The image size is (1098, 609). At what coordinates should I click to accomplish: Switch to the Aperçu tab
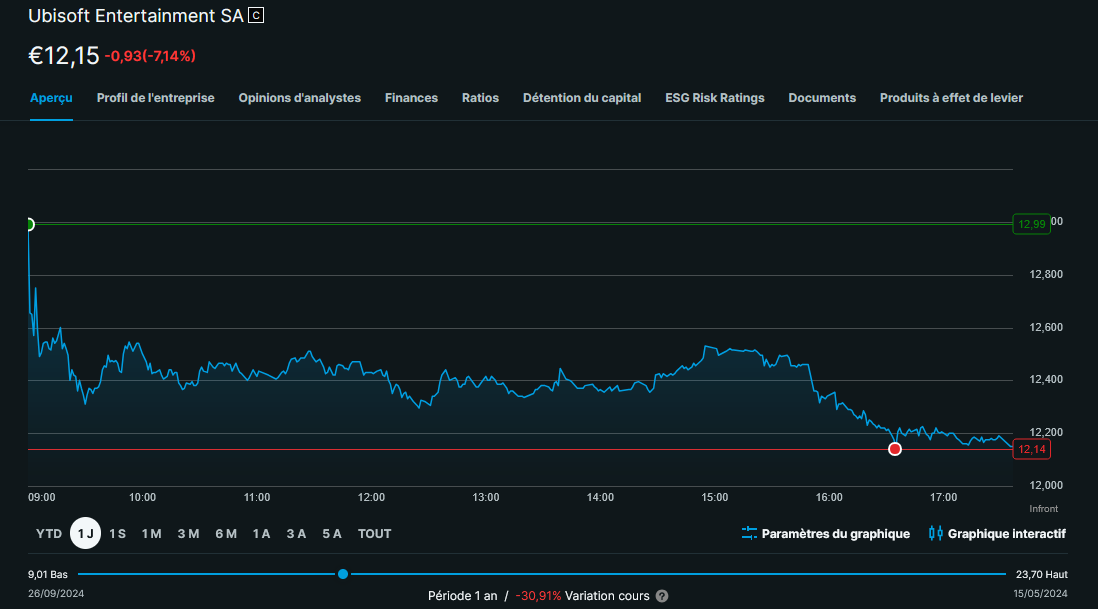coord(51,98)
